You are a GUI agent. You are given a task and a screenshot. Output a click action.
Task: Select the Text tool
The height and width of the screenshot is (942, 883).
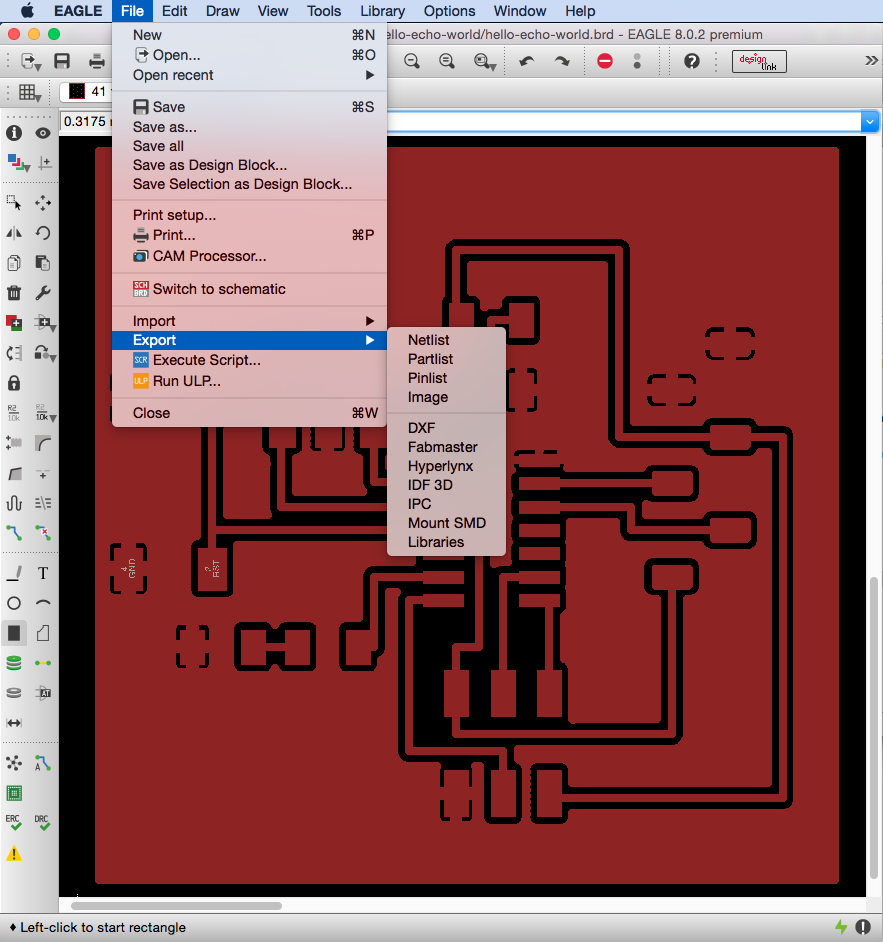tap(43, 573)
